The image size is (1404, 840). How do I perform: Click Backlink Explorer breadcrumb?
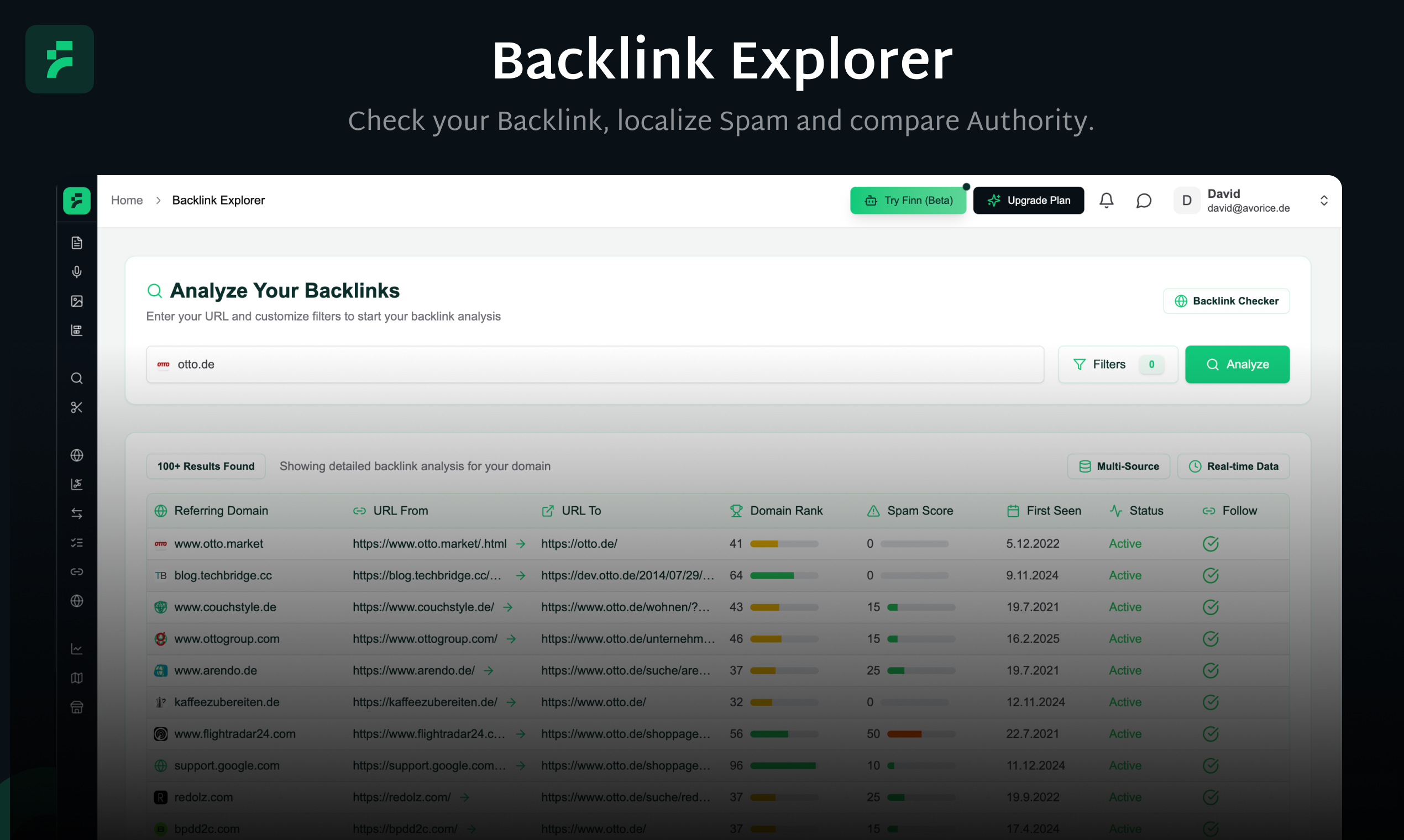[x=218, y=201]
